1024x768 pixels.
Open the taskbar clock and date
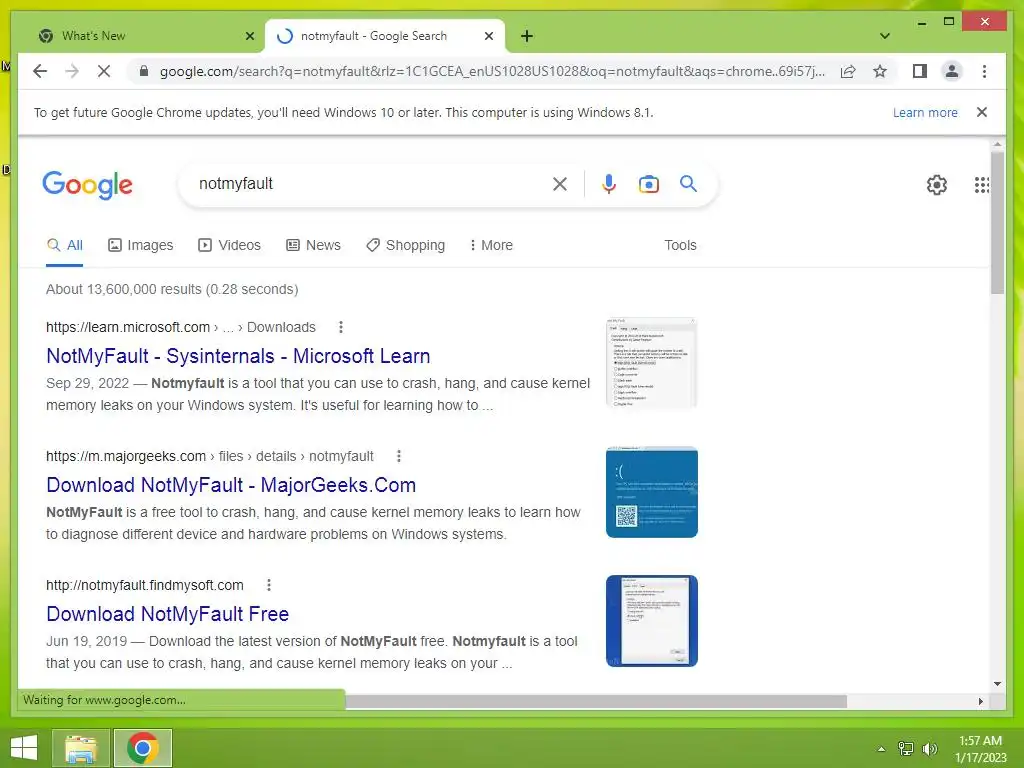point(980,749)
